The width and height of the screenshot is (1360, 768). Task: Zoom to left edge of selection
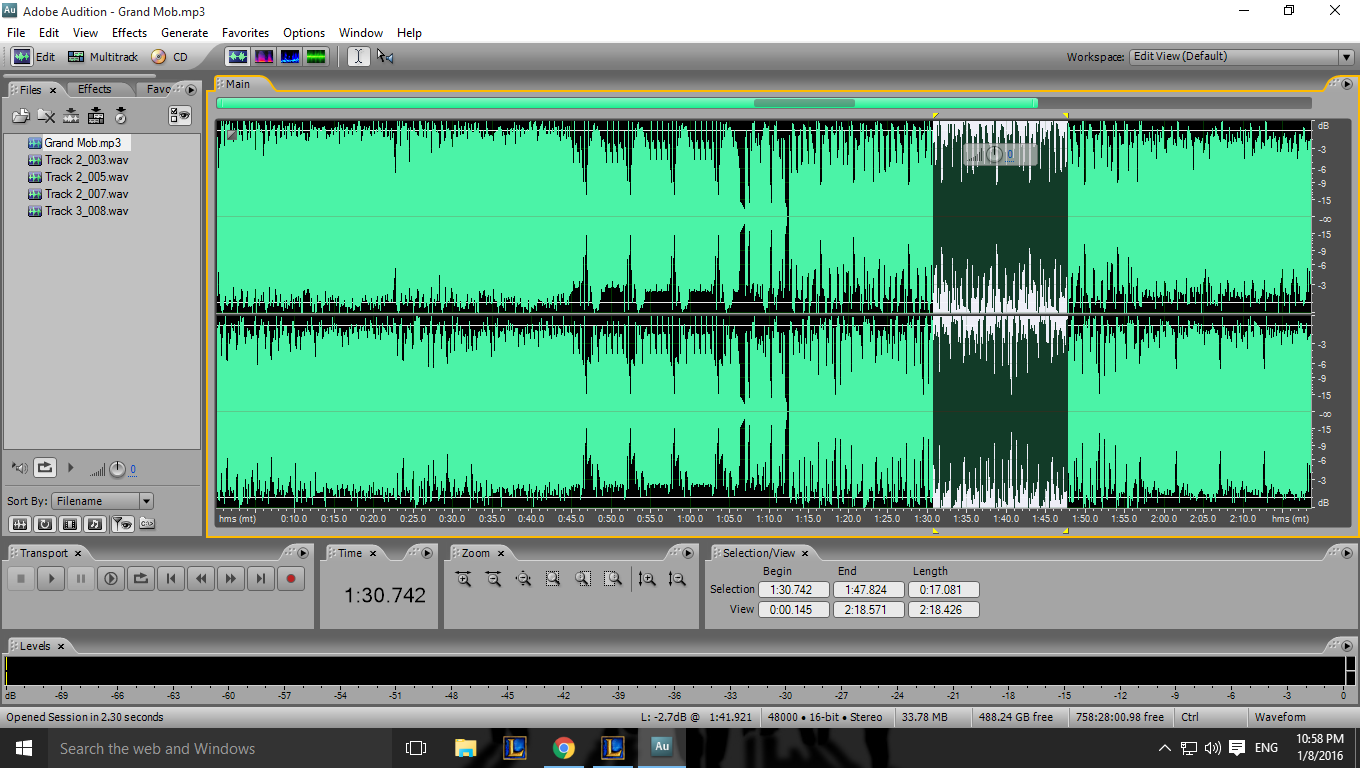(x=583, y=578)
